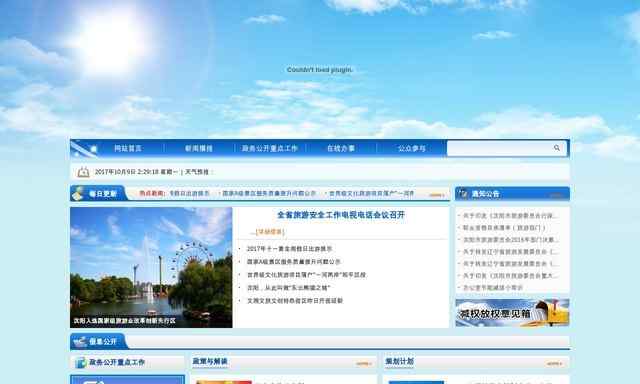
Task: Open announcement 沈阳市旅游委员会2016年部门决算
Action: click(511, 240)
